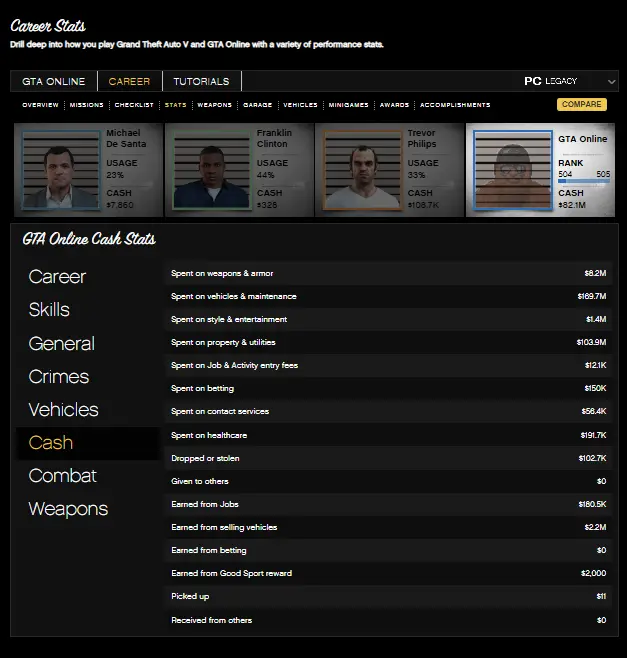Select the Career tab

pyautogui.click(x=129, y=81)
